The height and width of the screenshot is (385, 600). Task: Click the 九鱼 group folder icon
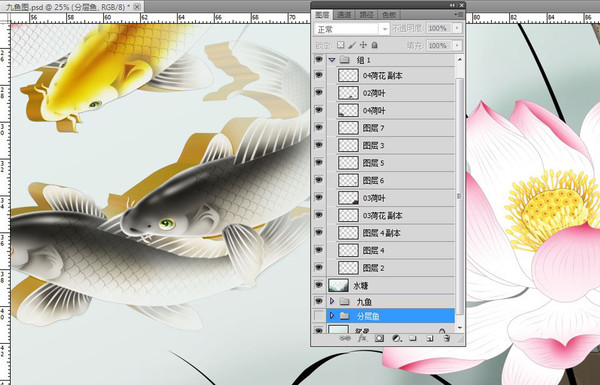coord(345,302)
